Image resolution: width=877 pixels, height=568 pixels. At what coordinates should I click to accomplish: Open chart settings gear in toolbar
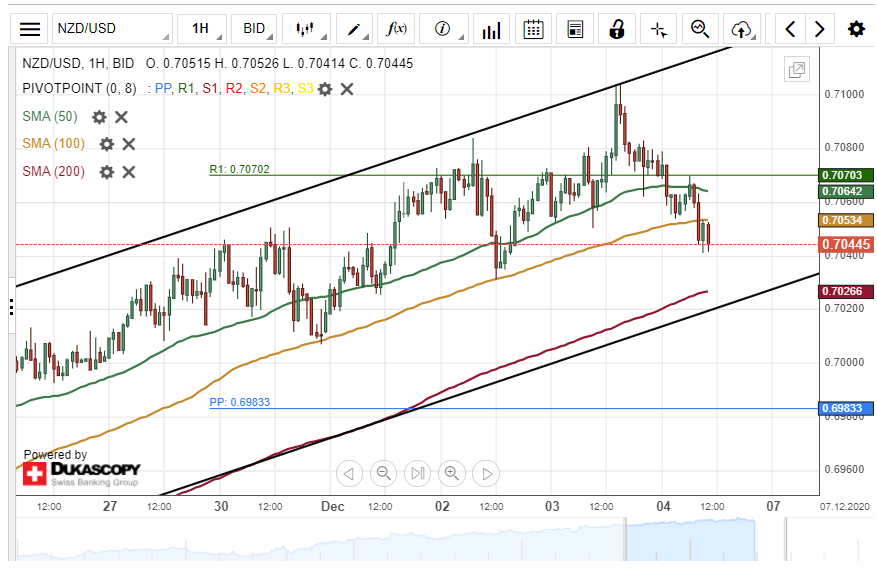[x=856, y=29]
